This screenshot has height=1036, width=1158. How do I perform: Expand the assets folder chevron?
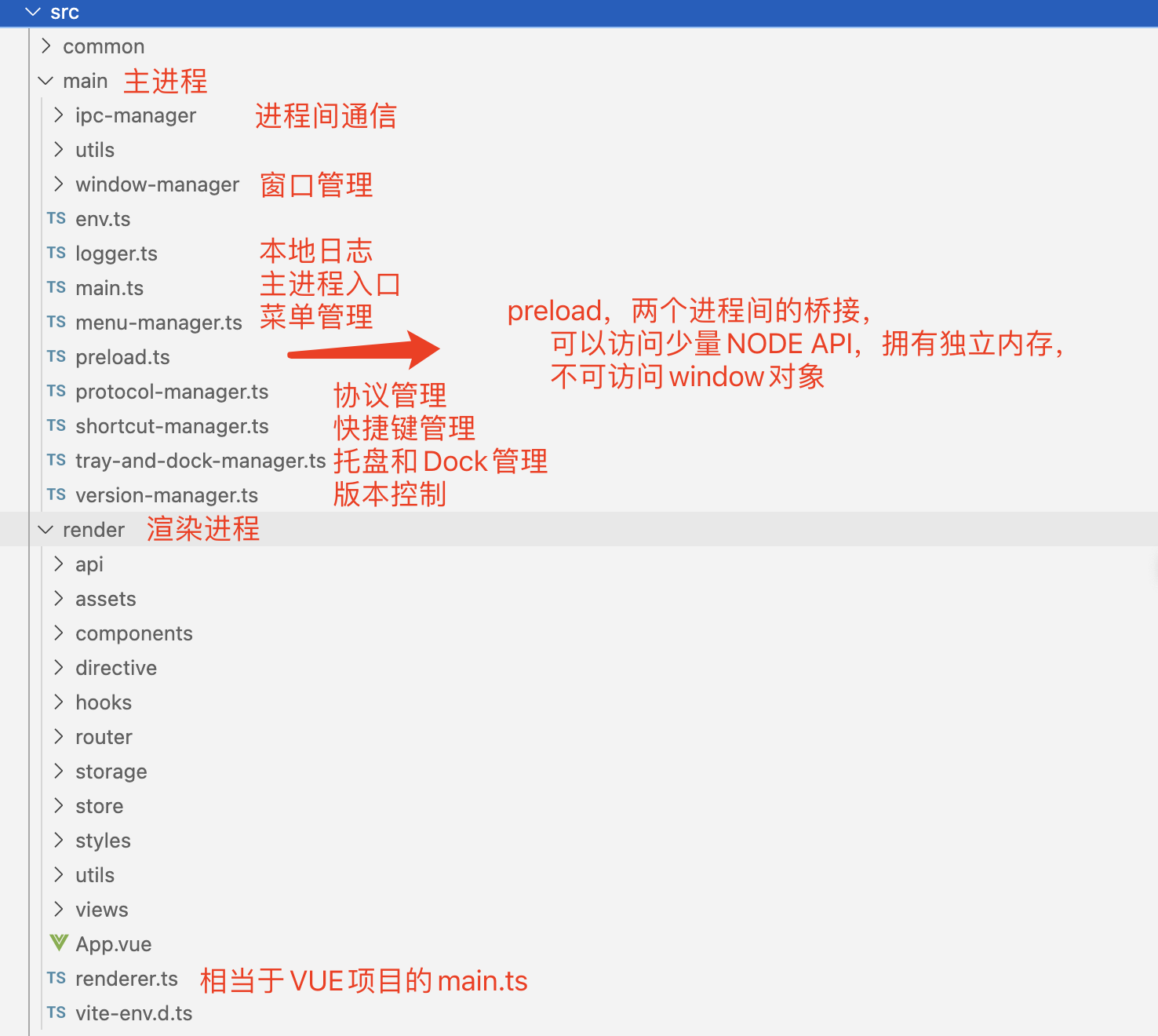pos(59,599)
